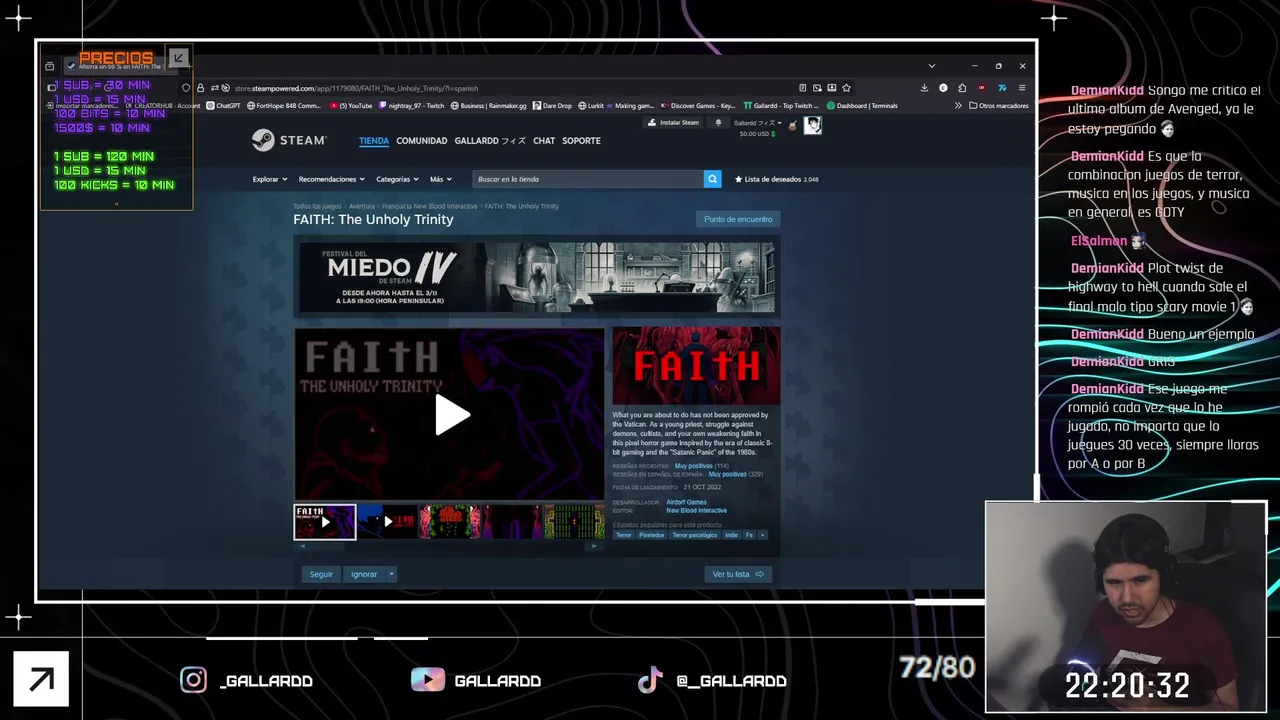
Task: Click Todos los juegos breadcrumb
Action: 317,206
